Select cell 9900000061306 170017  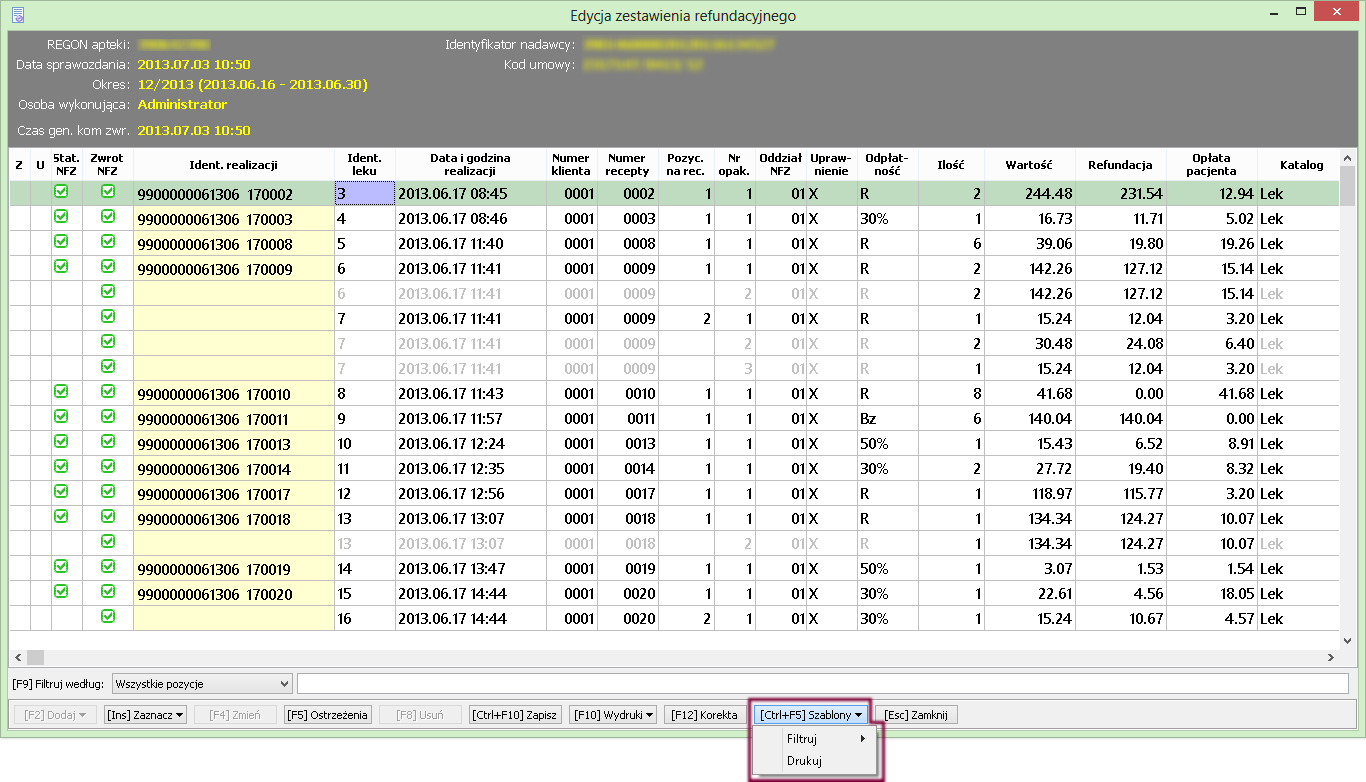coord(233,494)
